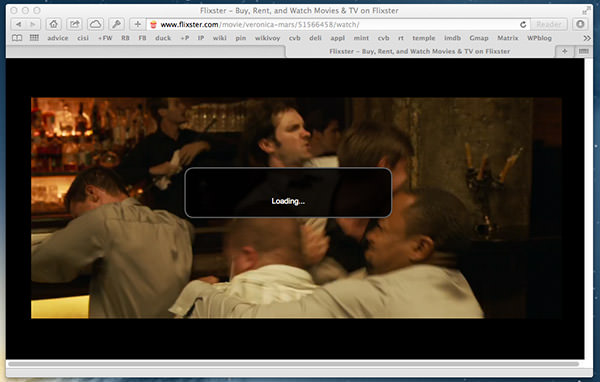Show all tabs button in tab bar
Screen dimensions: 600x382
click(584, 51)
